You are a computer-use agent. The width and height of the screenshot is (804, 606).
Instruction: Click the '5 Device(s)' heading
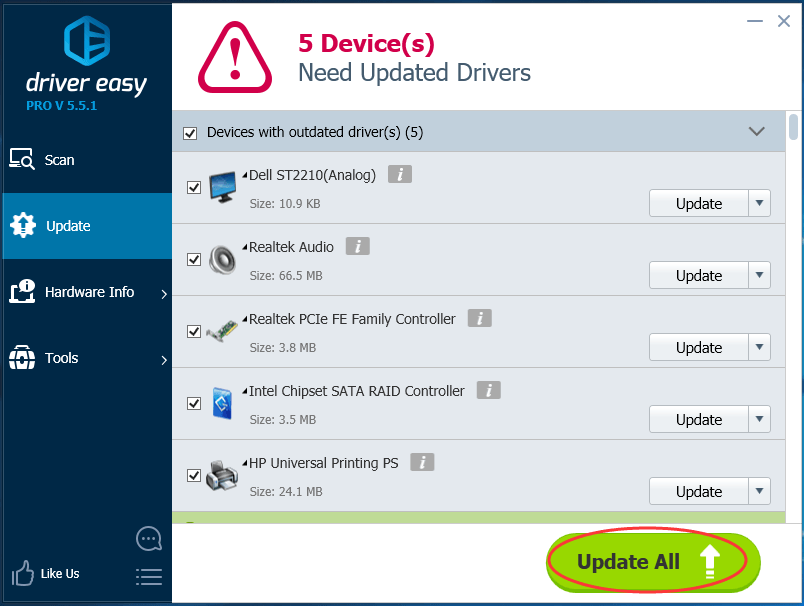(x=367, y=43)
